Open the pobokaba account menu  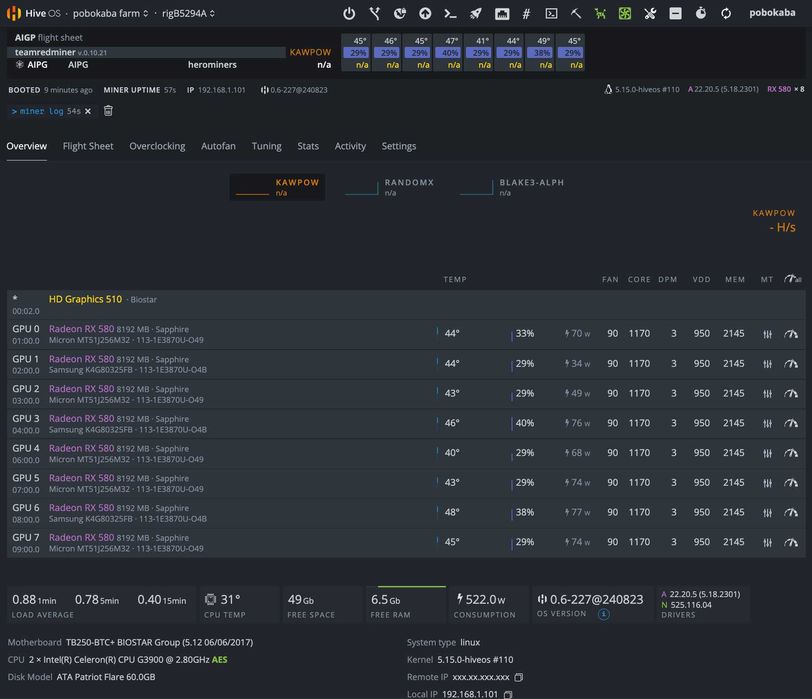(772, 13)
